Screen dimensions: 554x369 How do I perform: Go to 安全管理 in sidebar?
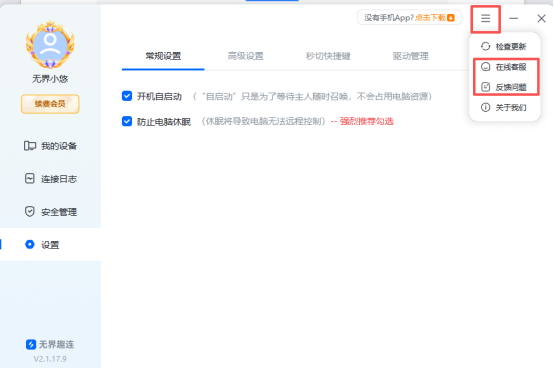pos(50,211)
